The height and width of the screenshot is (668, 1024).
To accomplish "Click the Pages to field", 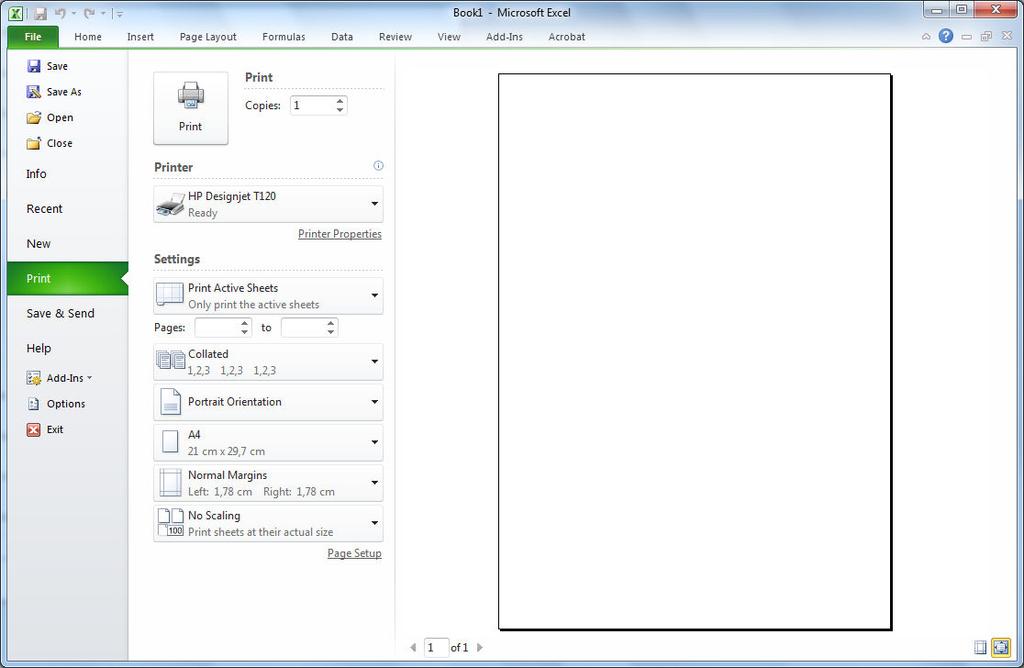I will (x=303, y=328).
